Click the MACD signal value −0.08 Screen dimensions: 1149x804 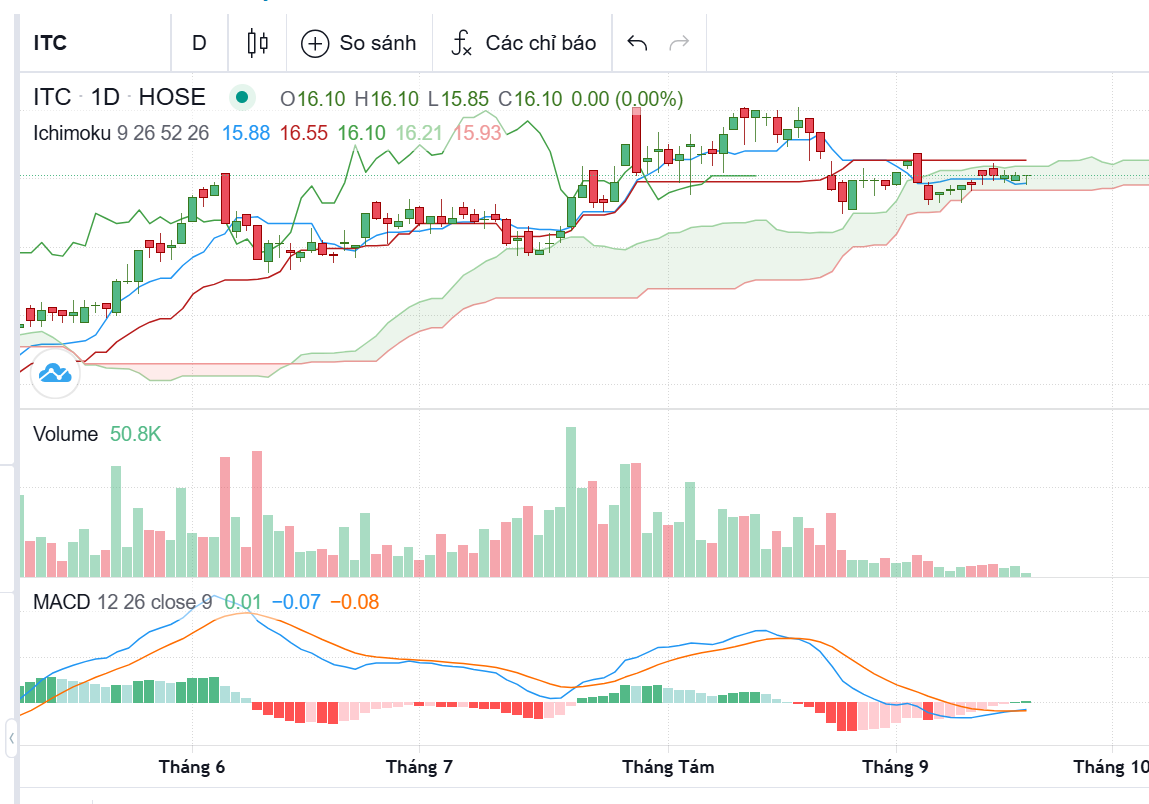pyautogui.click(x=355, y=602)
